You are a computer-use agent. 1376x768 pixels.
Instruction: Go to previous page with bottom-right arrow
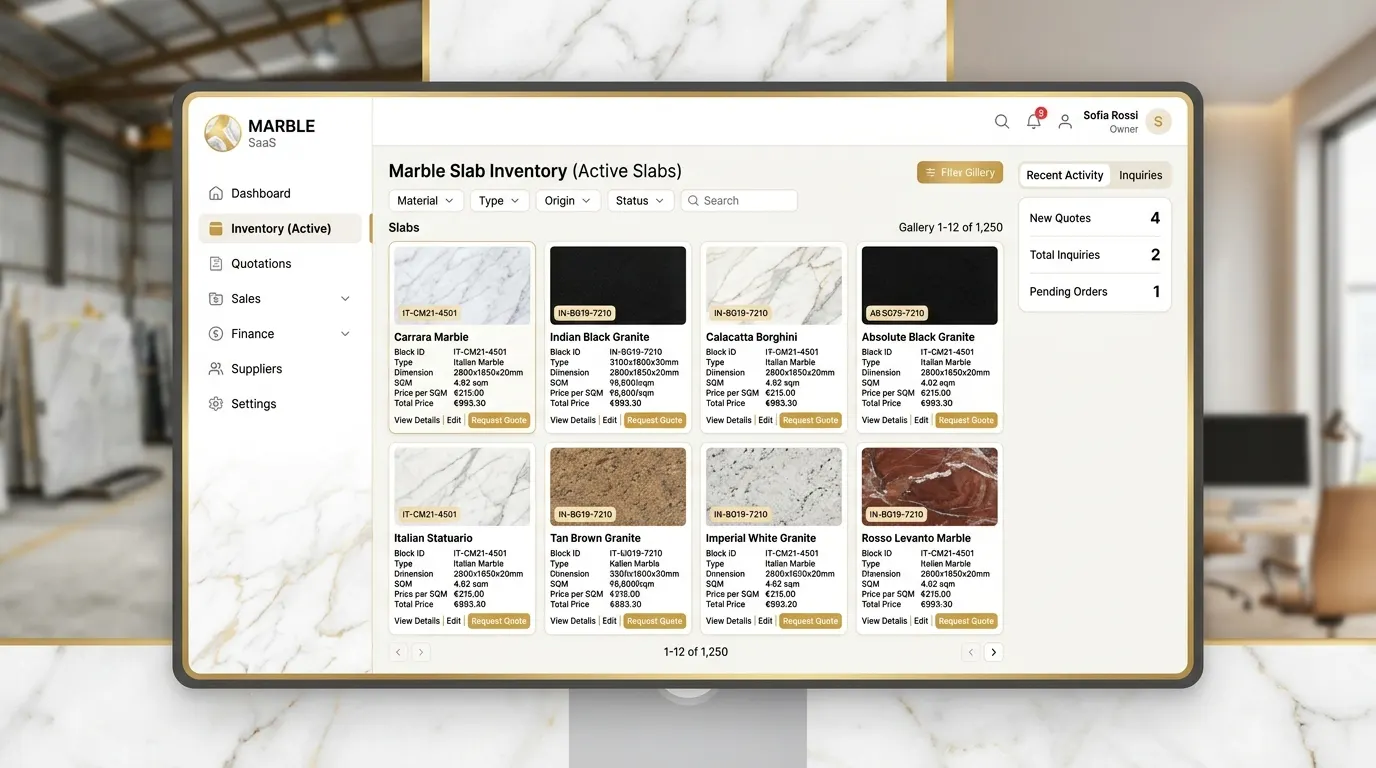coord(970,652)
